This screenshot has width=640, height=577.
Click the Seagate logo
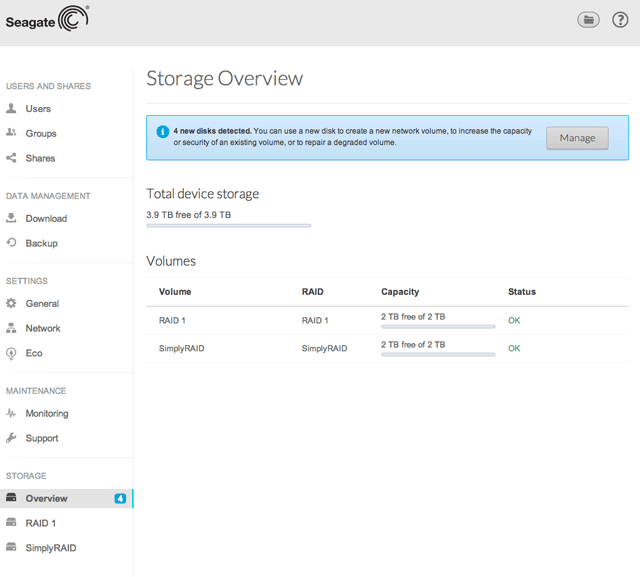[x=47, y=20]
